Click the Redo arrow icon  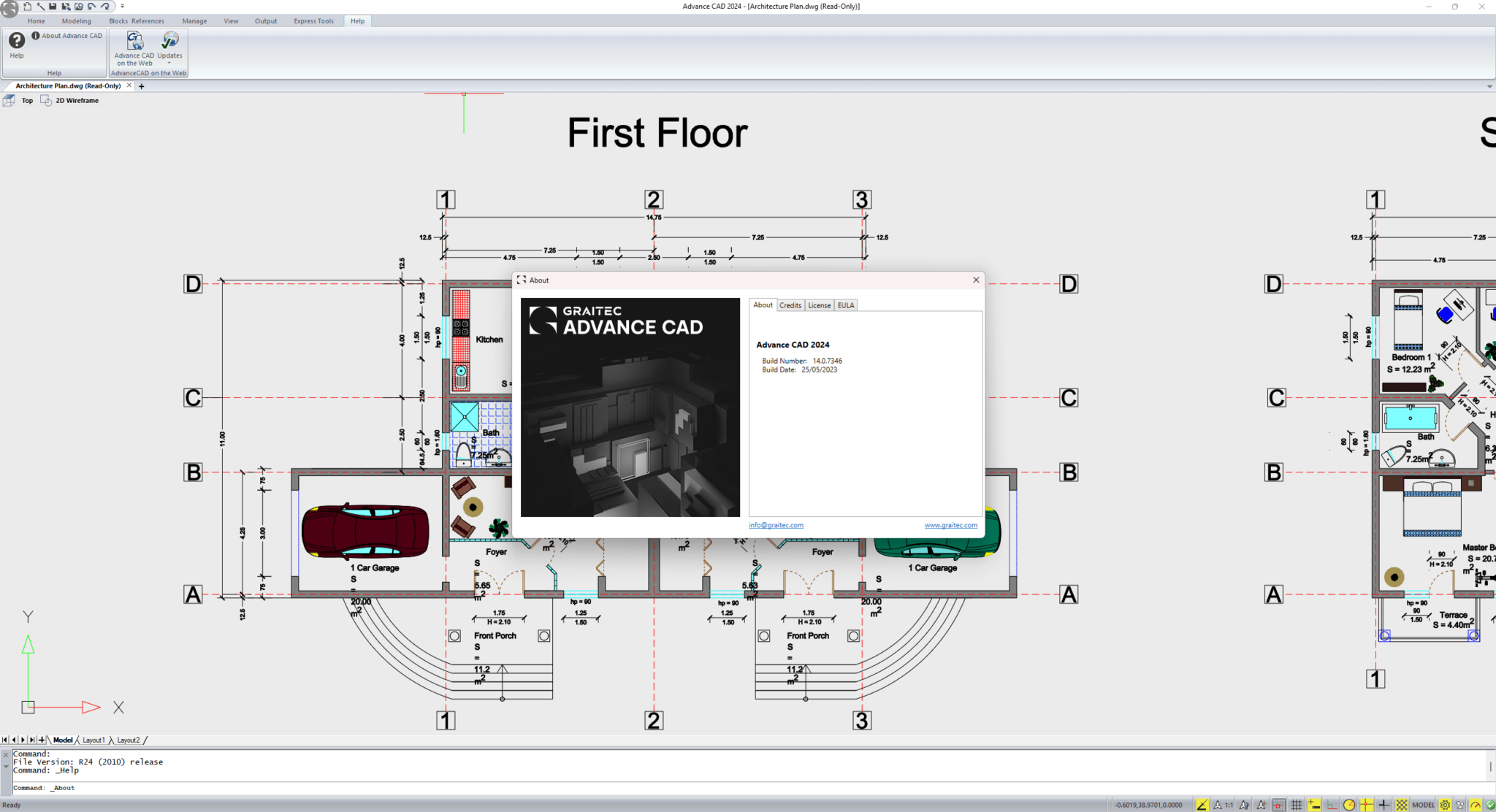tap(105, 6)
